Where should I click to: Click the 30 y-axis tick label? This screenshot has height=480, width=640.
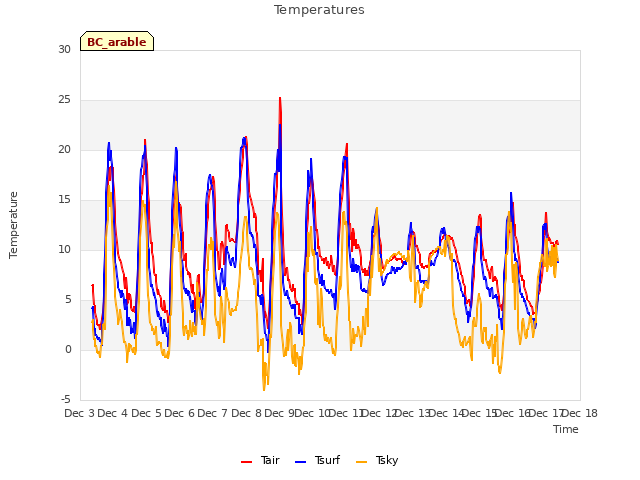click(64, 50)
